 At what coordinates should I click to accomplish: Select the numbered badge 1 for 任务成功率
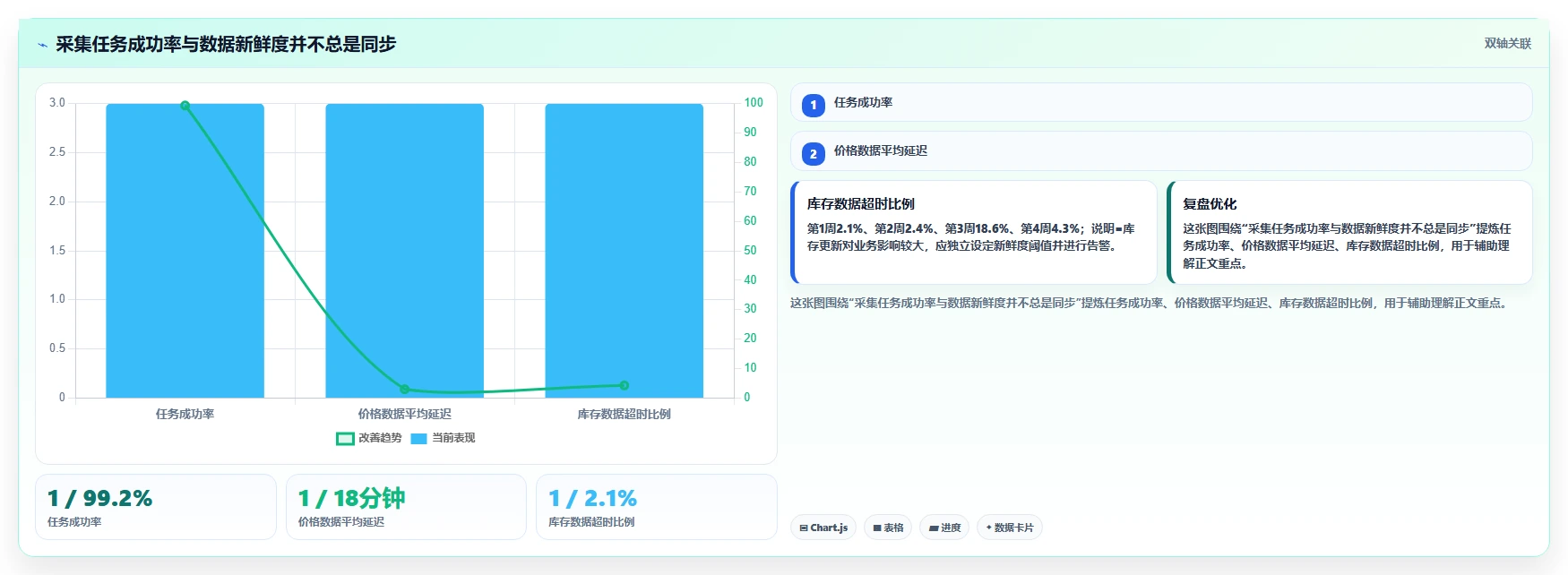(813, 105)
